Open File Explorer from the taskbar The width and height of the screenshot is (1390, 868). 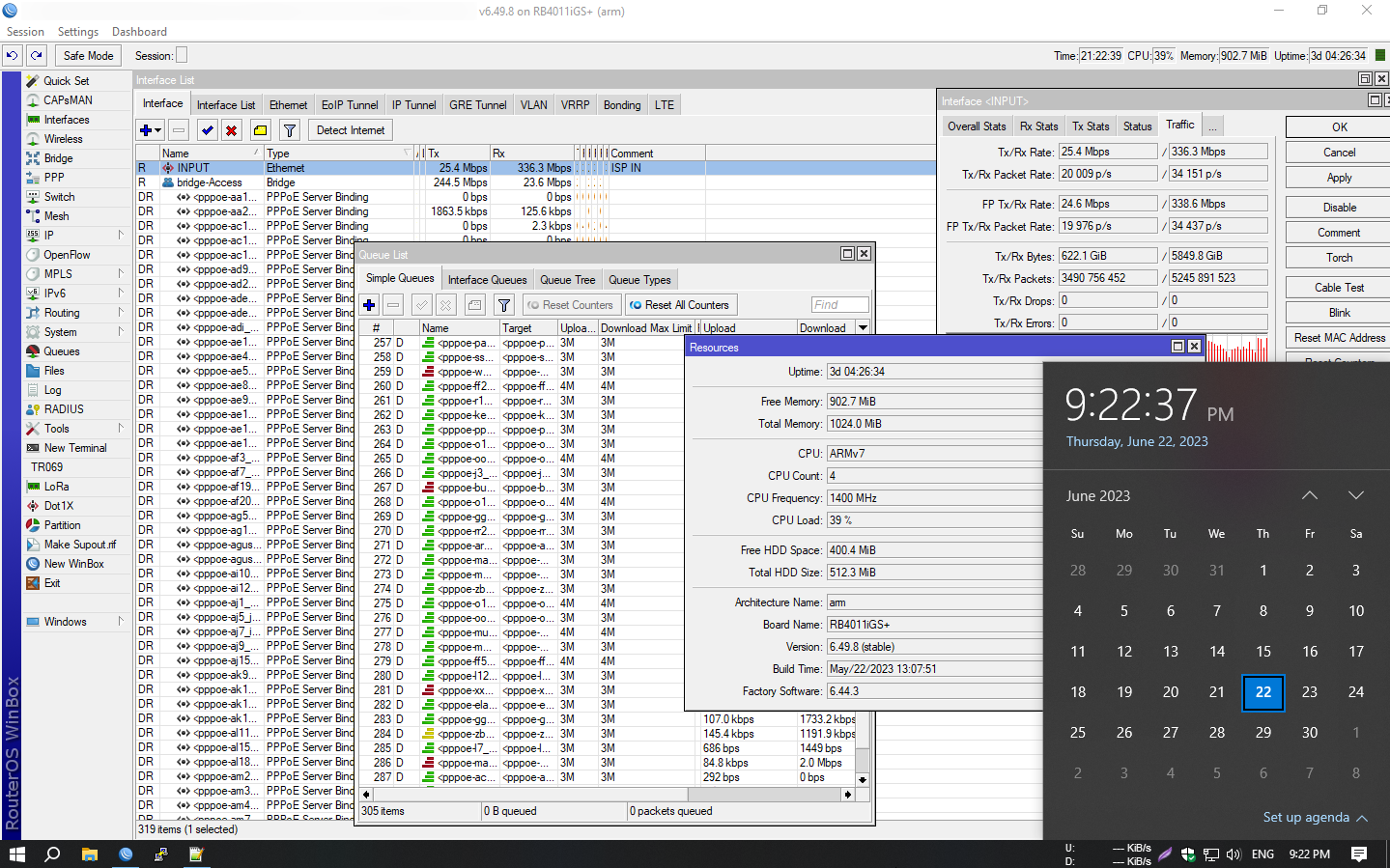(x=90, y=854)
